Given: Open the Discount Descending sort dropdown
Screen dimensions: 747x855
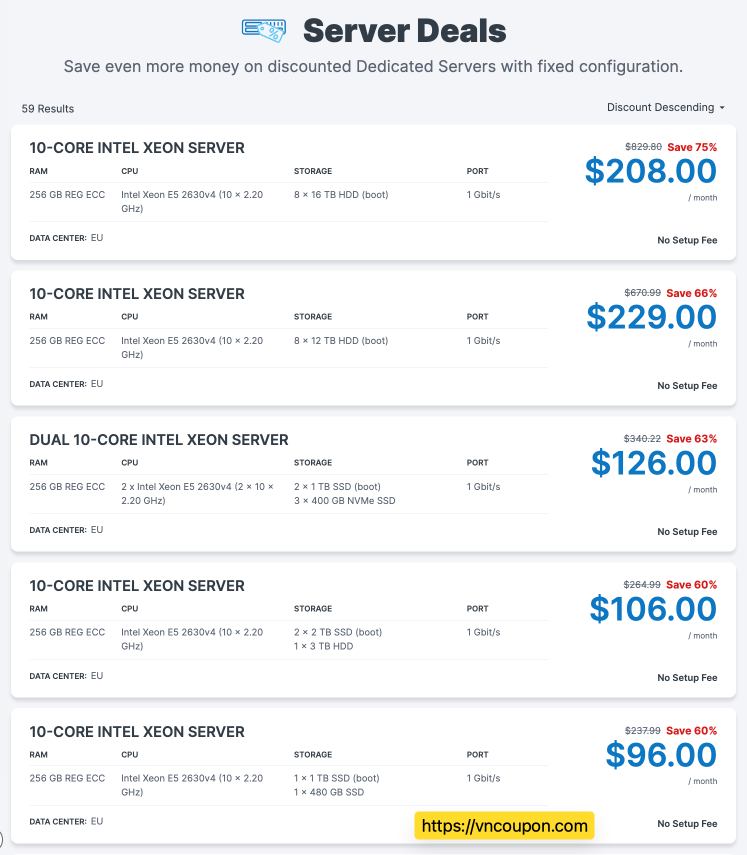Looking at the screenshot, I should click(665, 107).
